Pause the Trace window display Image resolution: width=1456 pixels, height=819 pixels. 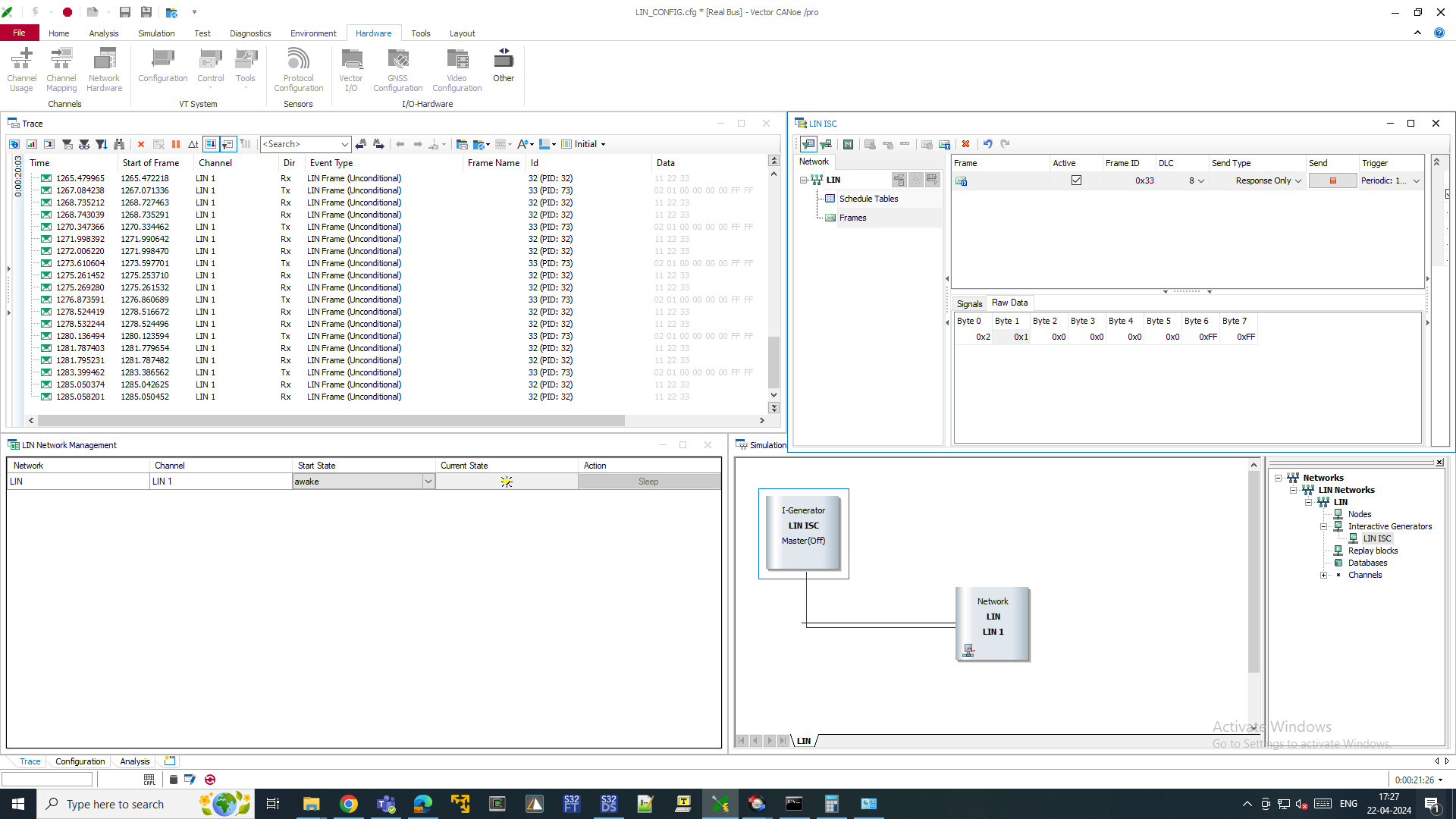pos(176,144)
